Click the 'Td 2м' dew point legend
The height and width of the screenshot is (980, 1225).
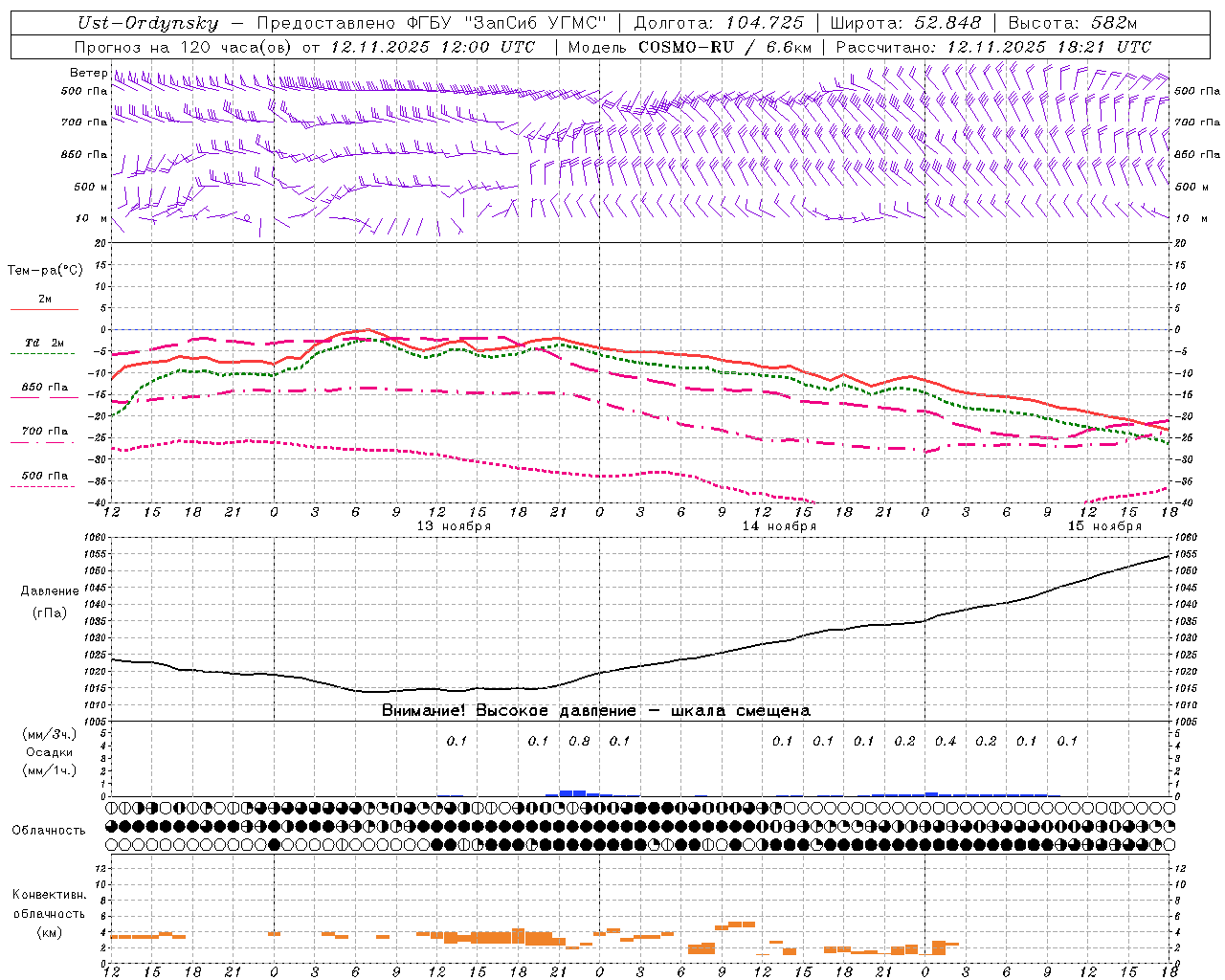click(x=44, y=343)
